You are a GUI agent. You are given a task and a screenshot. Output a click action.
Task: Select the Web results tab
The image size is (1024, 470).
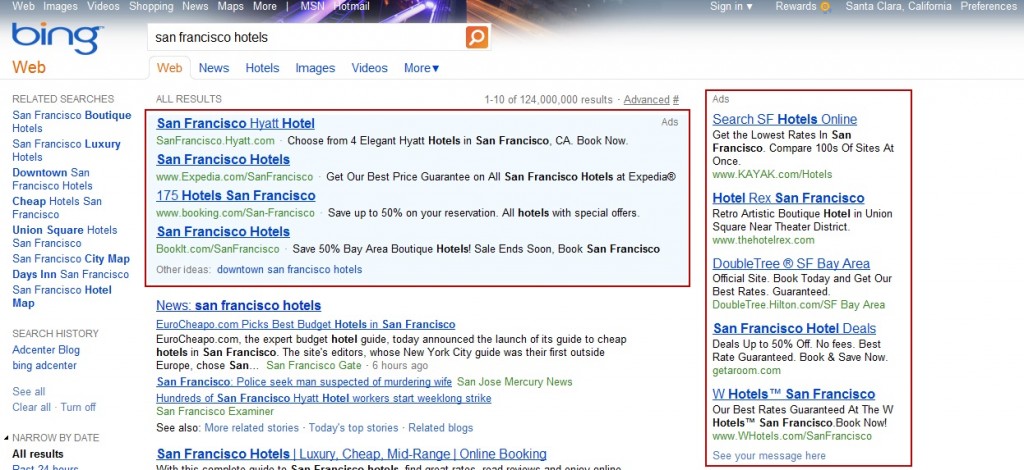pyautogui.click(x=170, y=68)
